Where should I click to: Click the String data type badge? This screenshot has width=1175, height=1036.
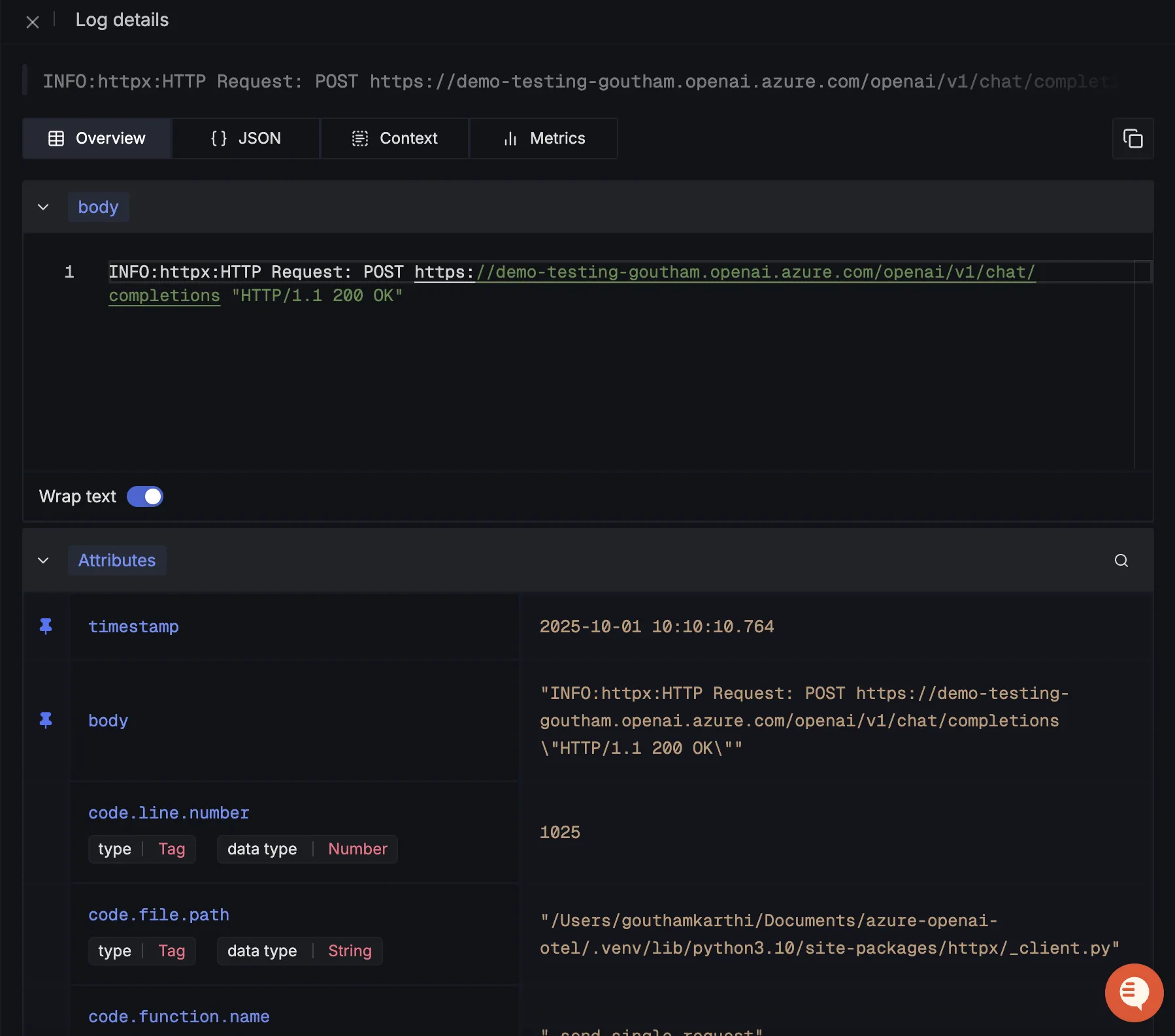pos(350,951)
